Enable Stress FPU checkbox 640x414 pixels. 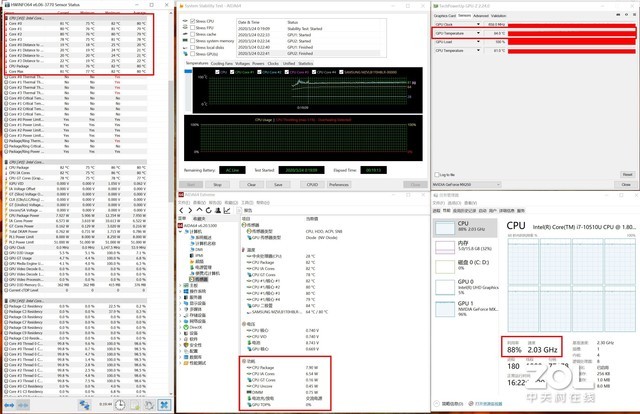coord(193,28)
